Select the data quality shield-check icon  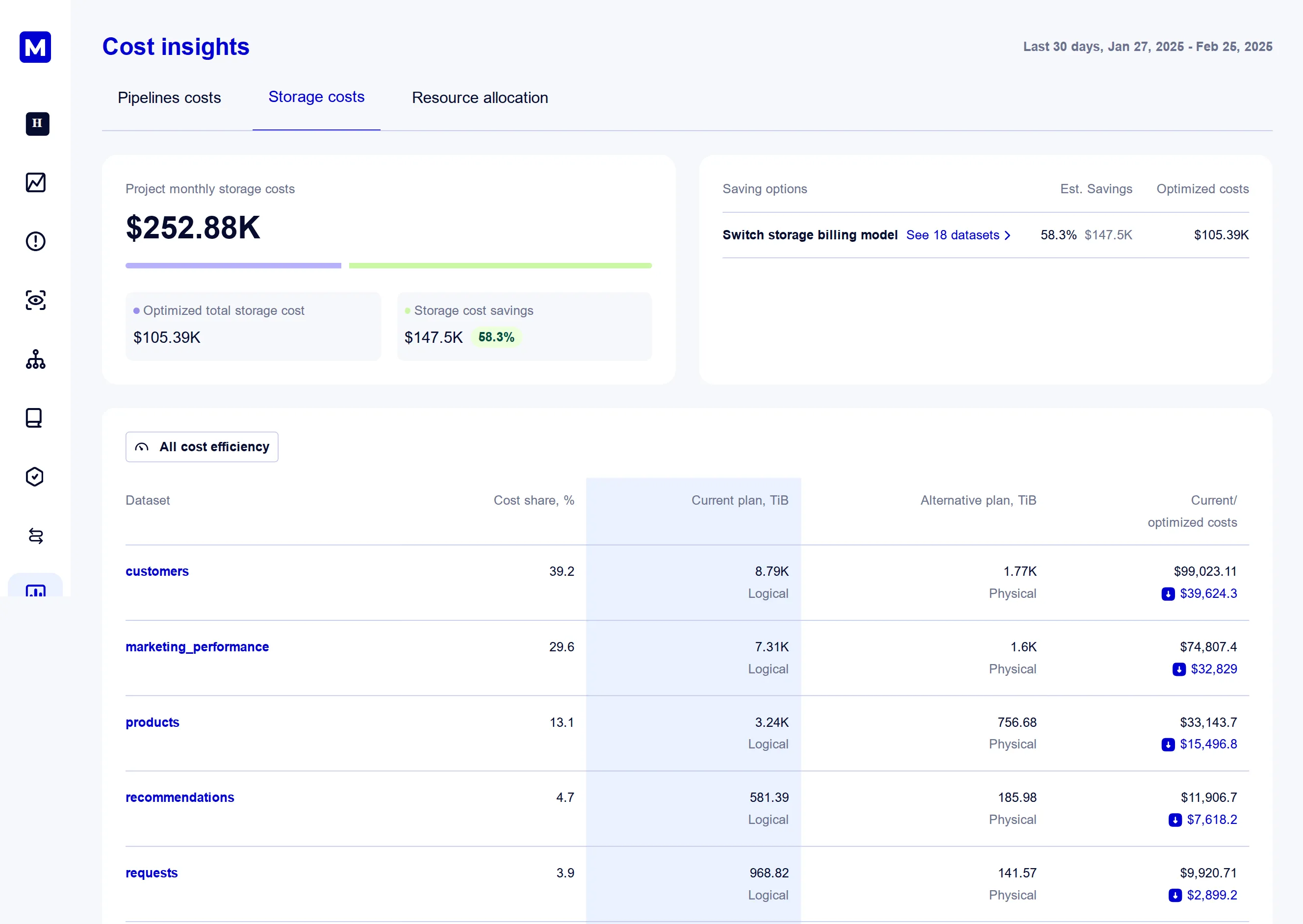[x=35, y=477]
